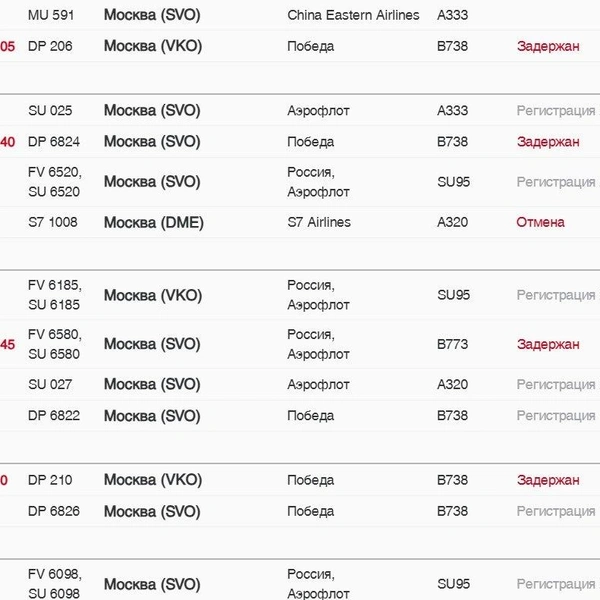
Task: Select flight DP 206 to Москва (VKO)
Action: tap(300, 46)
